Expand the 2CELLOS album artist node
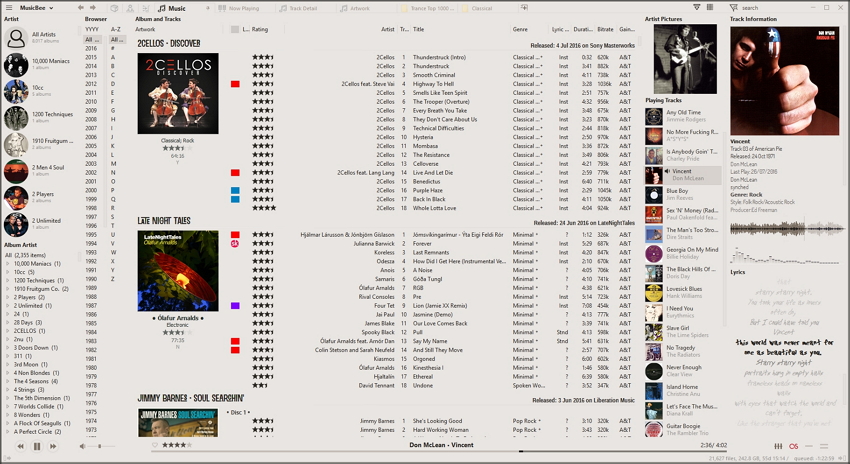The width and height of the screenshot is (850, 464). click(x=8, y=330)
